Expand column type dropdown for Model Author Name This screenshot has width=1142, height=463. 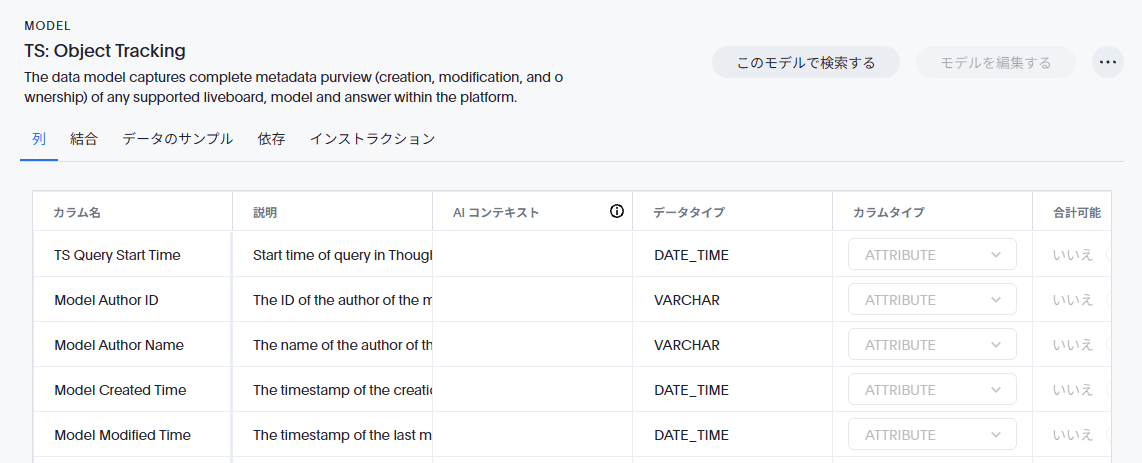coord(932,345)
